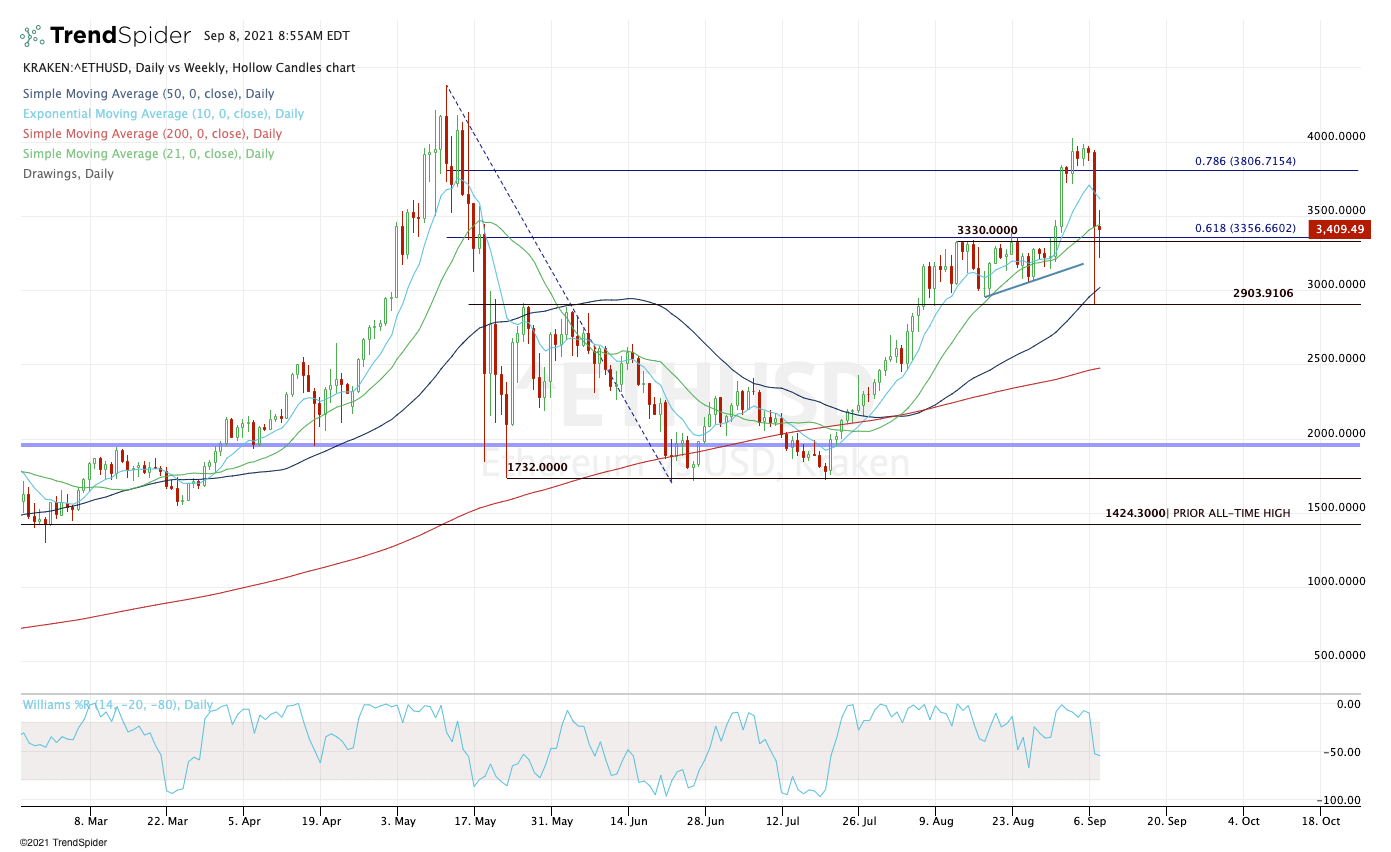Click the 3,409.49 last price tag
The image size is (1391, 852).
tap(1340, 229)
